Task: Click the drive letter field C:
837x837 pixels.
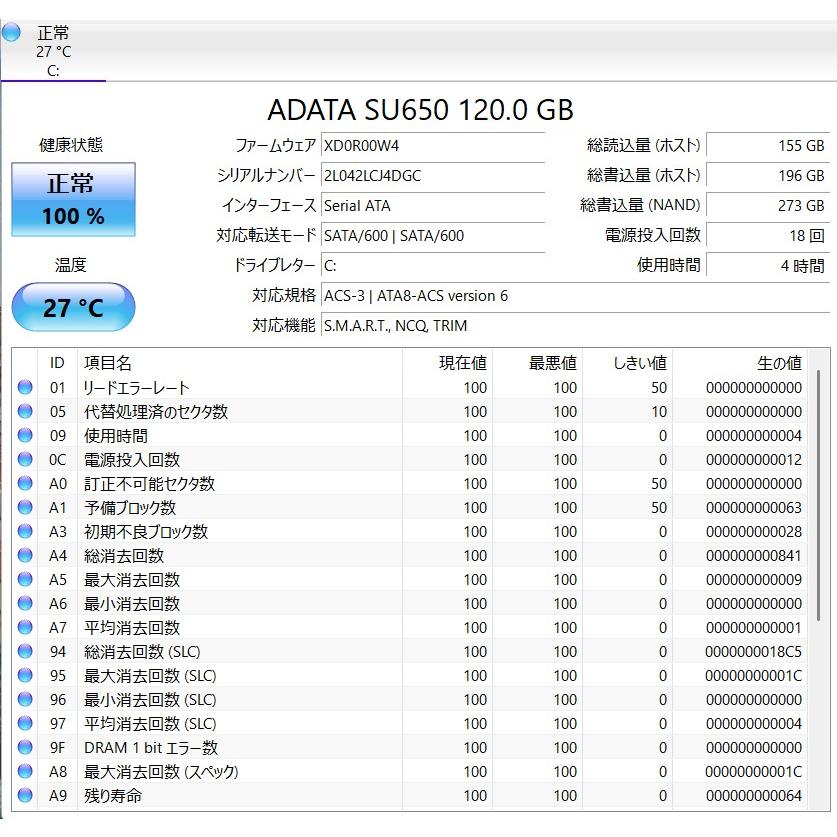Action: pos(432,265)
